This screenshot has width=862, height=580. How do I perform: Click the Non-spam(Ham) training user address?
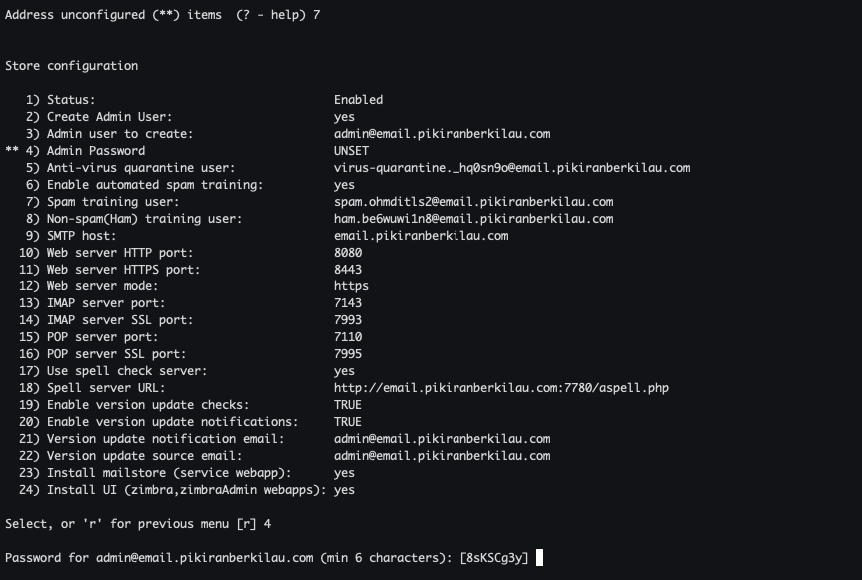coord(473,219)
